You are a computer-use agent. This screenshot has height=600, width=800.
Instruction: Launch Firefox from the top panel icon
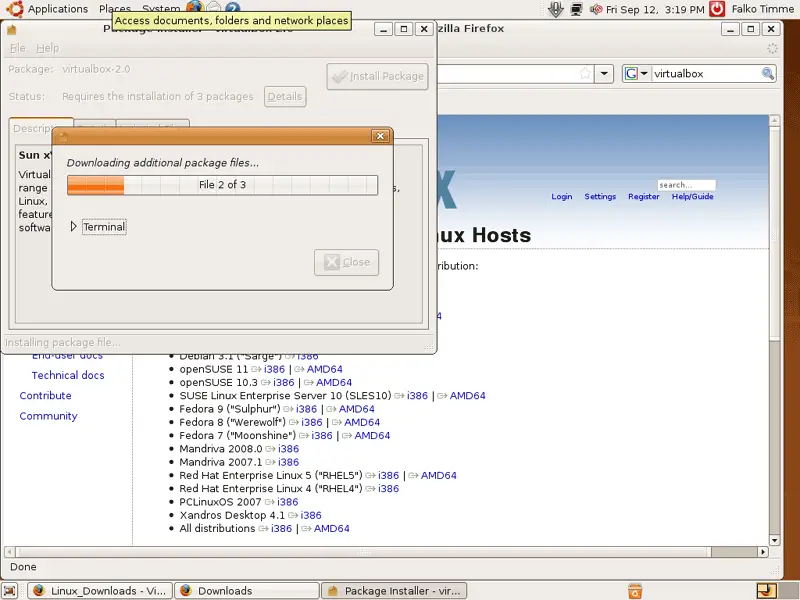coord(194,6)
